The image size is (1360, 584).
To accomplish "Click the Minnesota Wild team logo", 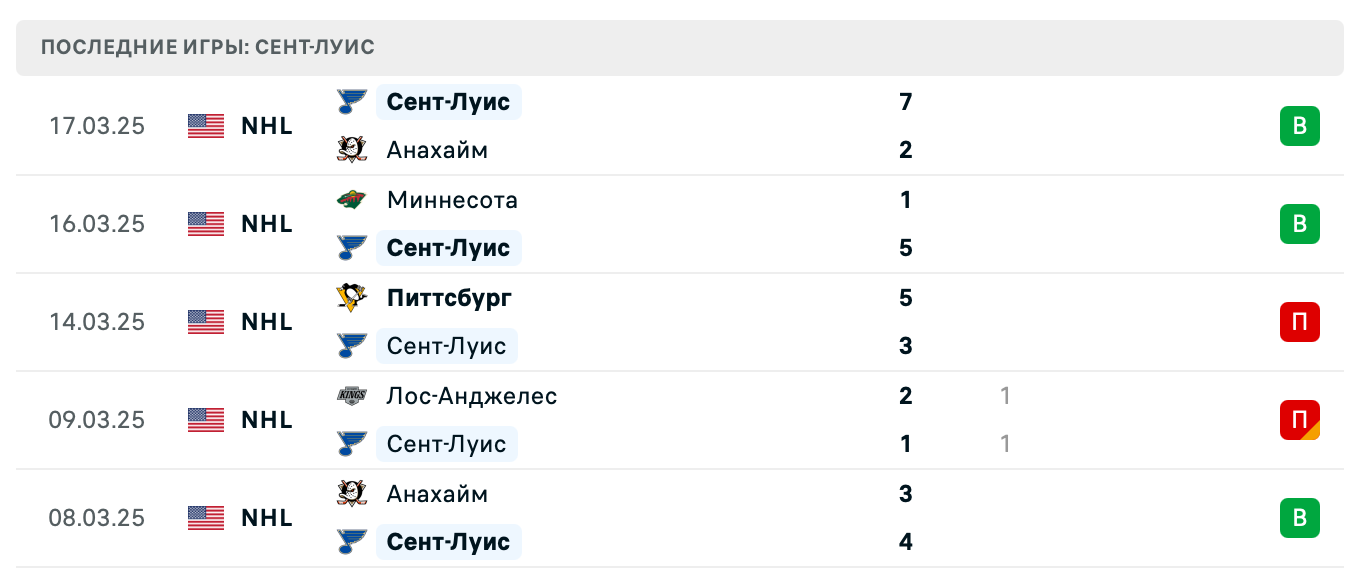I will (x=351, y=200).
